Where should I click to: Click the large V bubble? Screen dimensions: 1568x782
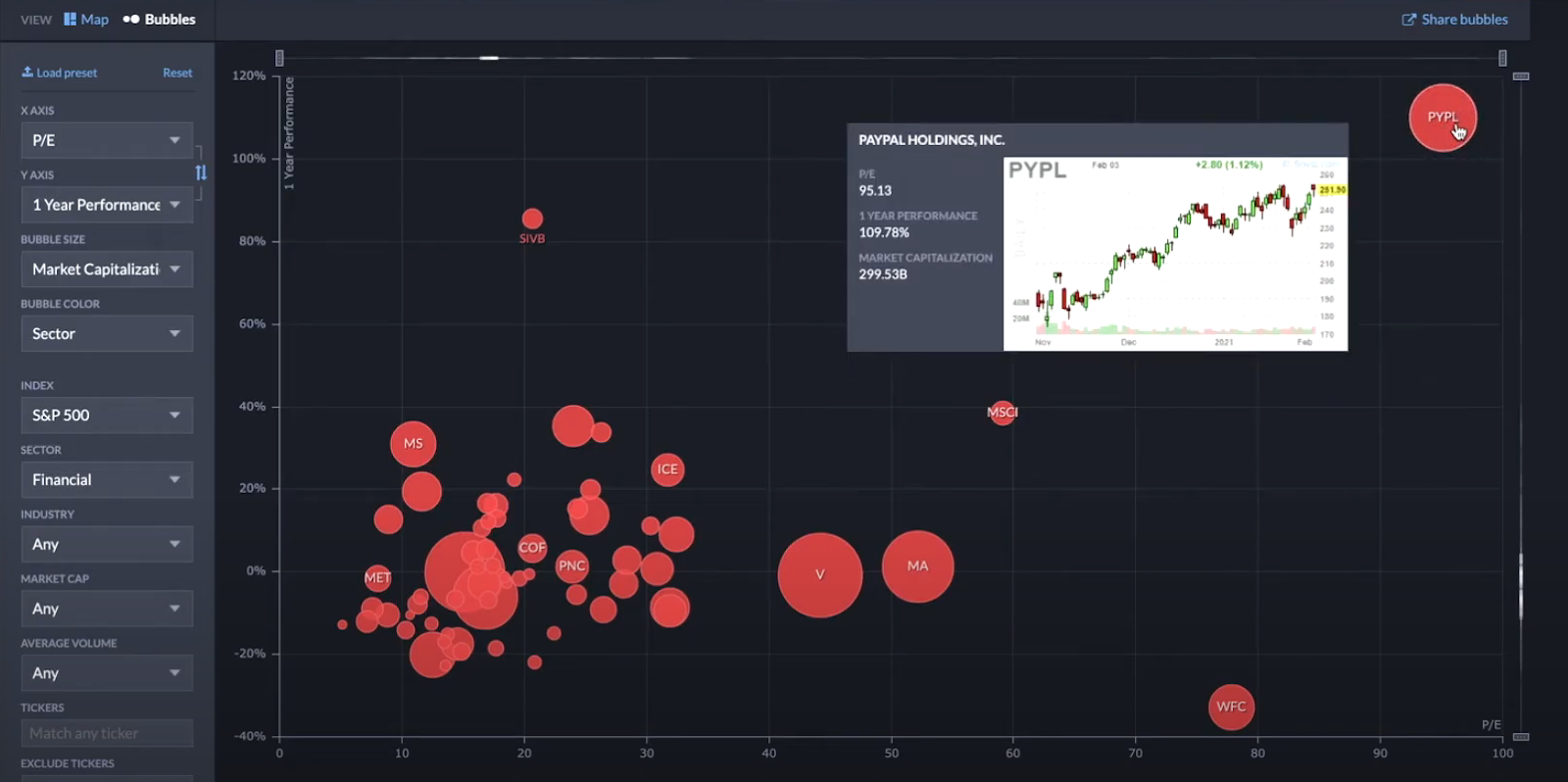(820, 575)
